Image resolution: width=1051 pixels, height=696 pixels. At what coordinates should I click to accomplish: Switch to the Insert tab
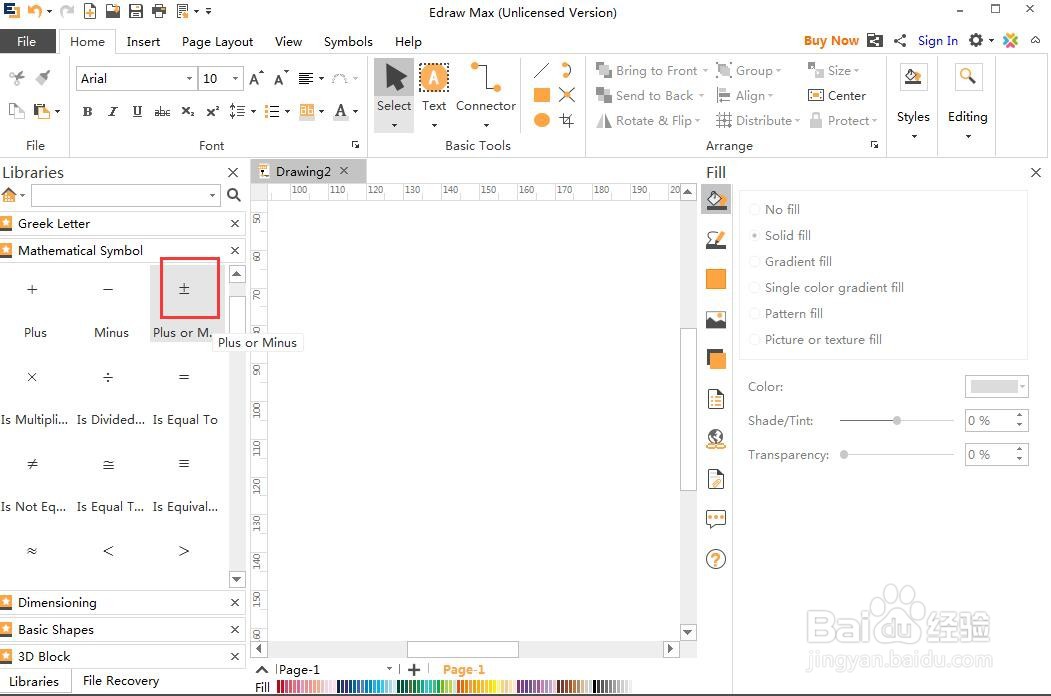(143, 42)
